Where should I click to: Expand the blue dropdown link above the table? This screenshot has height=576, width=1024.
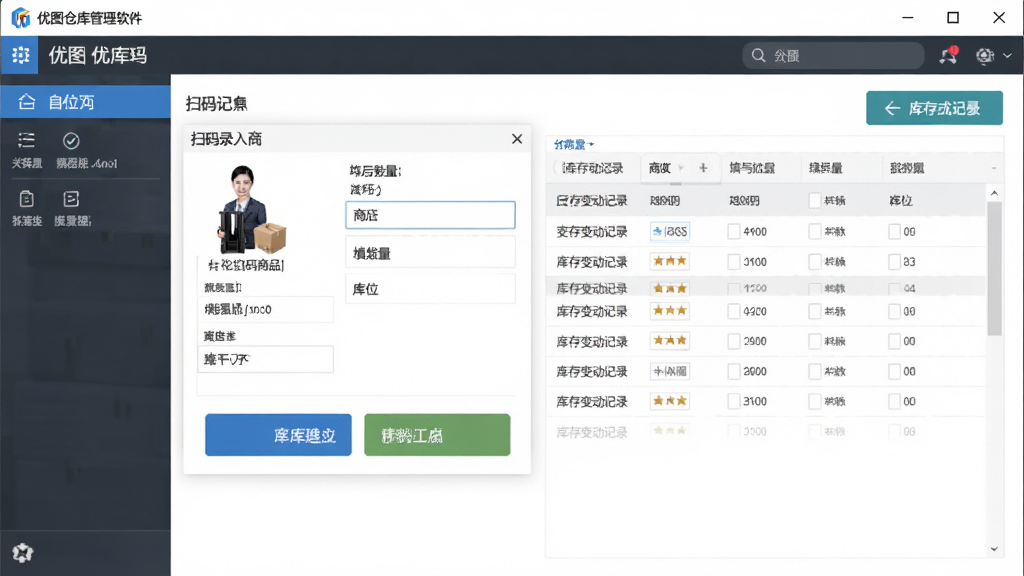coord(573,144)
